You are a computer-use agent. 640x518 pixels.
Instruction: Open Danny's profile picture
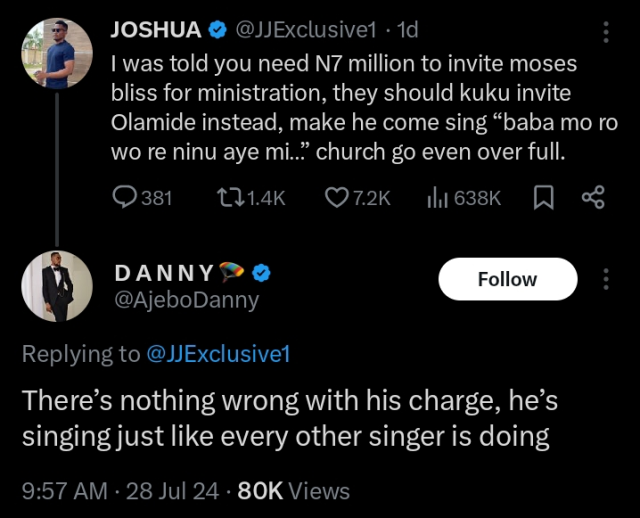coord(57,286)
